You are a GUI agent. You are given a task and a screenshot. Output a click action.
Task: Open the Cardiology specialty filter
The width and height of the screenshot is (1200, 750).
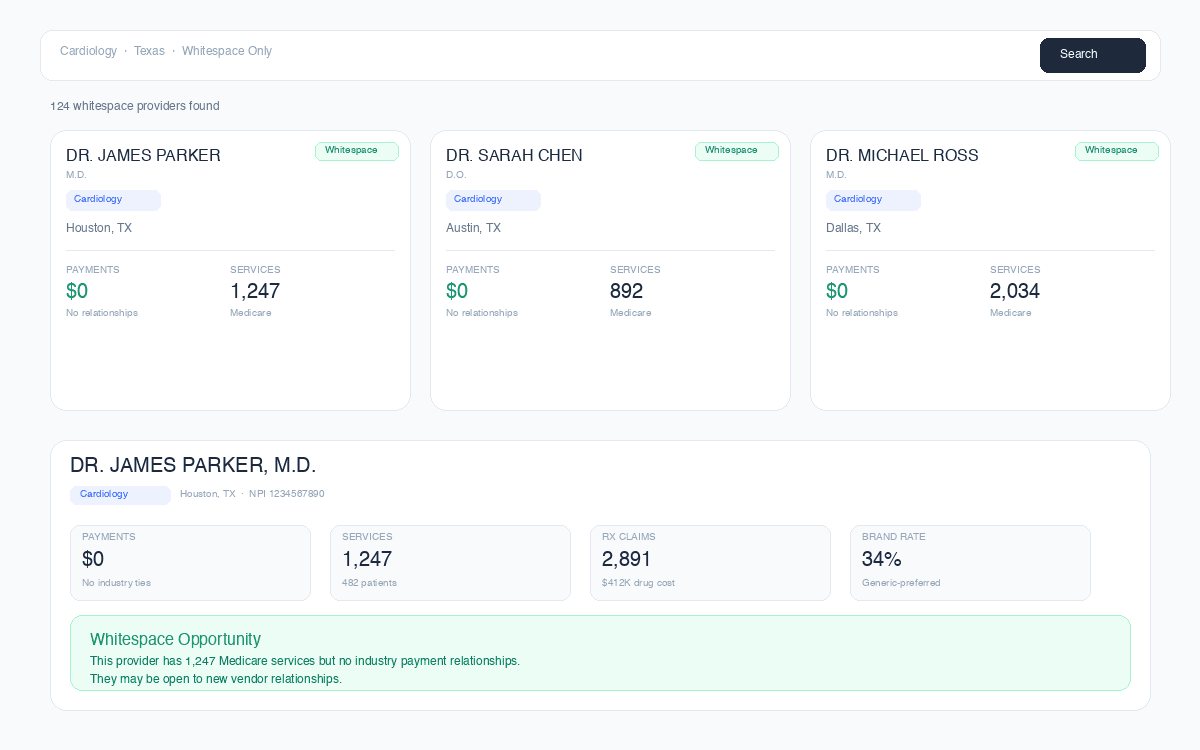(88, 51)
